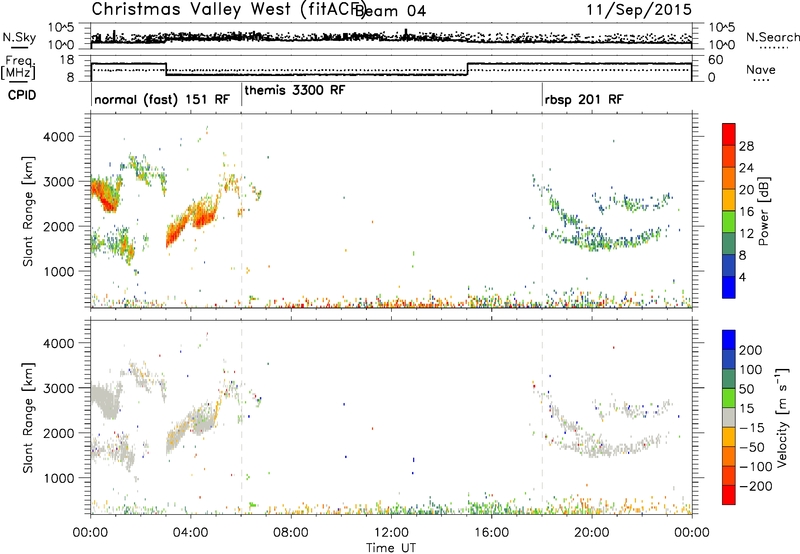Click the "Time UT" axis title
This screenshot has width=800, height=554.
391,548
